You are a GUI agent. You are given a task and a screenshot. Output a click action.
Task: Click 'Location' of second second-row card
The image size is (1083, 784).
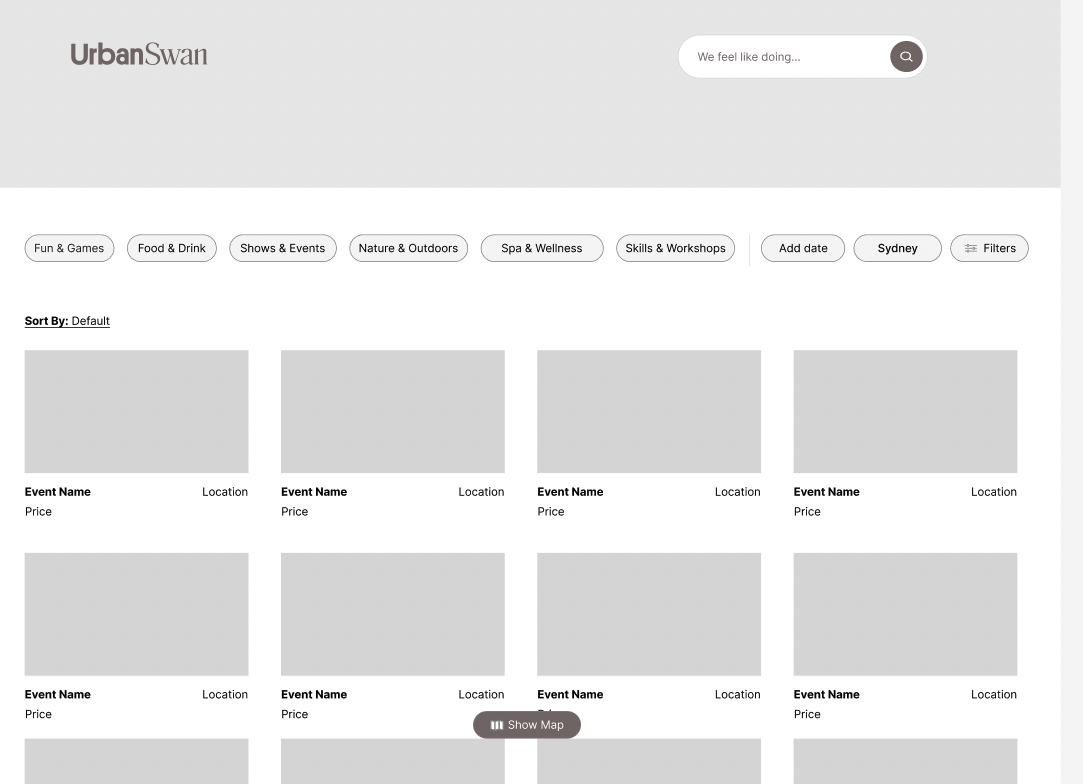click(481, 694)
